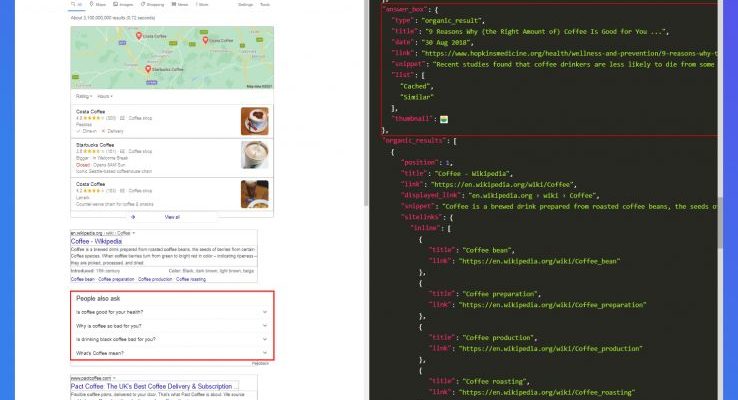Viewport: 738px width, 400px height.
Task: Open the Rating filter dropdown
Action: tap(83, 96)
